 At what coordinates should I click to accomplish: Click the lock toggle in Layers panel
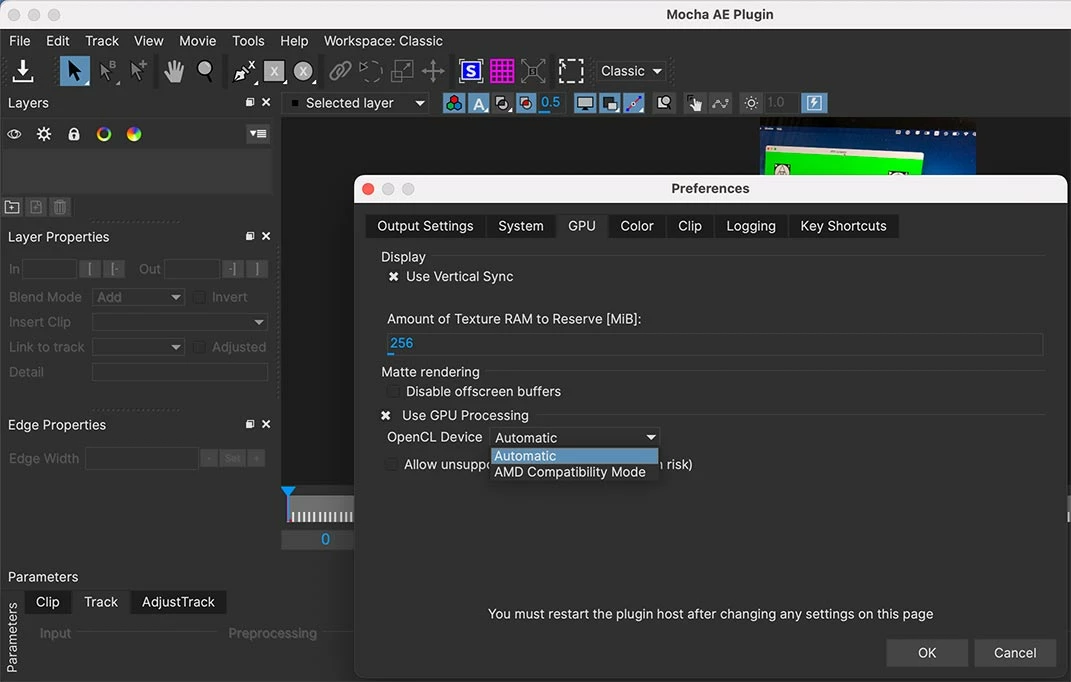pos(74,134)
